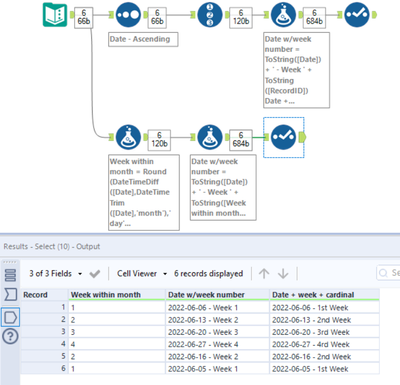Select the output anchor view icon
Viewport: 400px width, 385px height.
click(11, 317)
